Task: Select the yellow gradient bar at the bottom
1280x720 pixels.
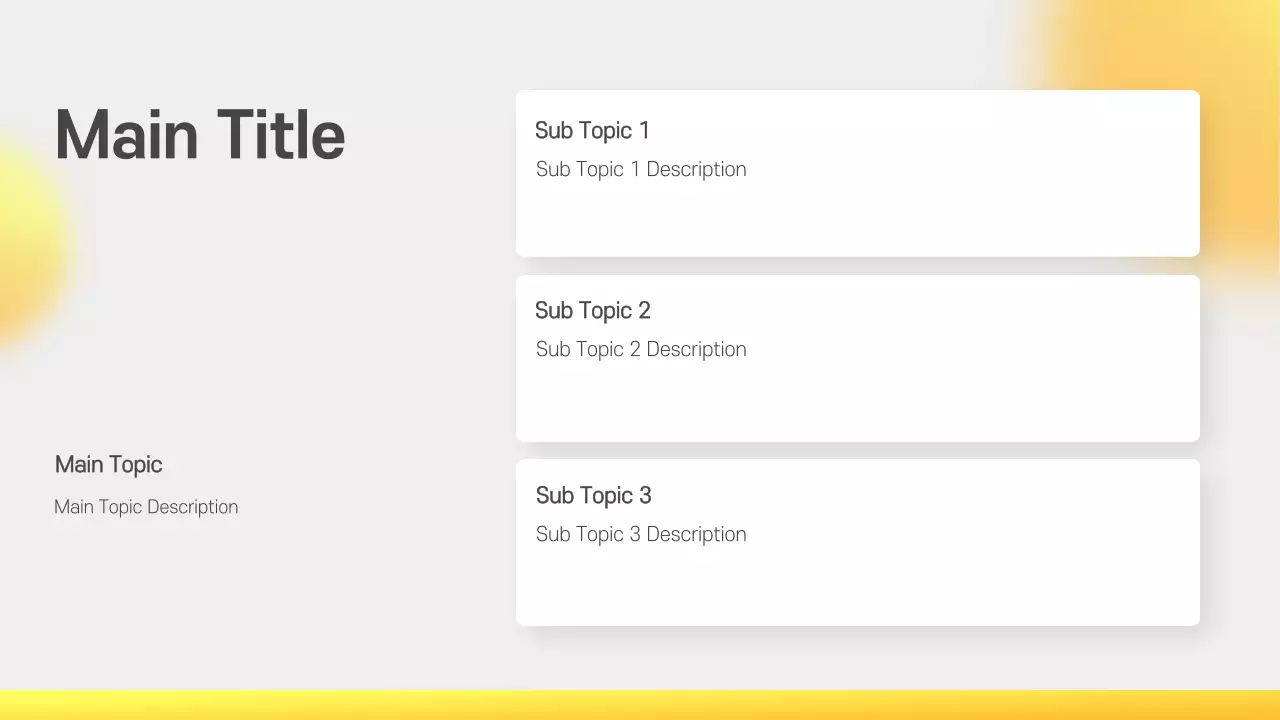Action: coord(640,704)
